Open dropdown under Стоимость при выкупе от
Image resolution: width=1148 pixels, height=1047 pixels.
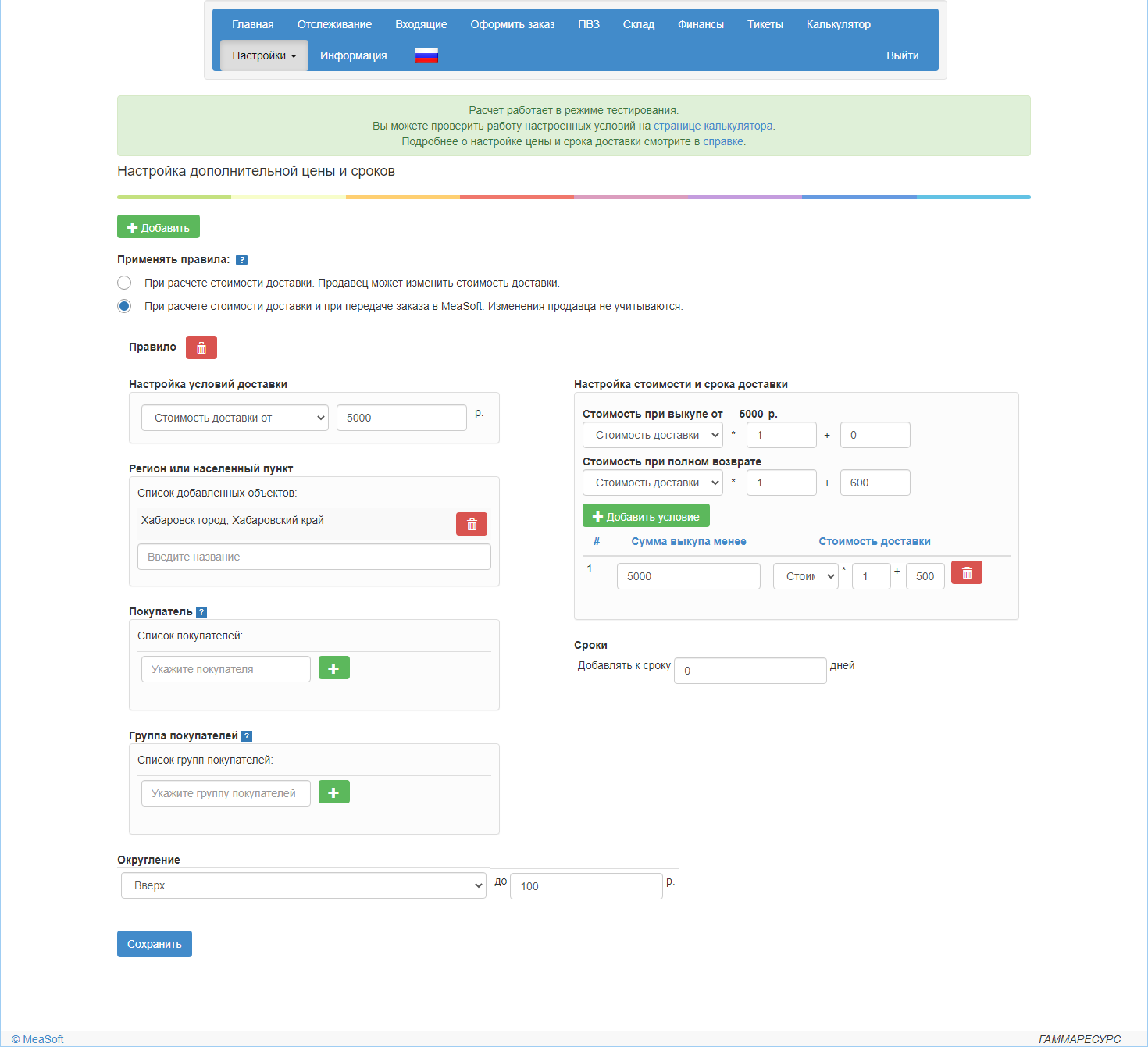pos(653,435)
